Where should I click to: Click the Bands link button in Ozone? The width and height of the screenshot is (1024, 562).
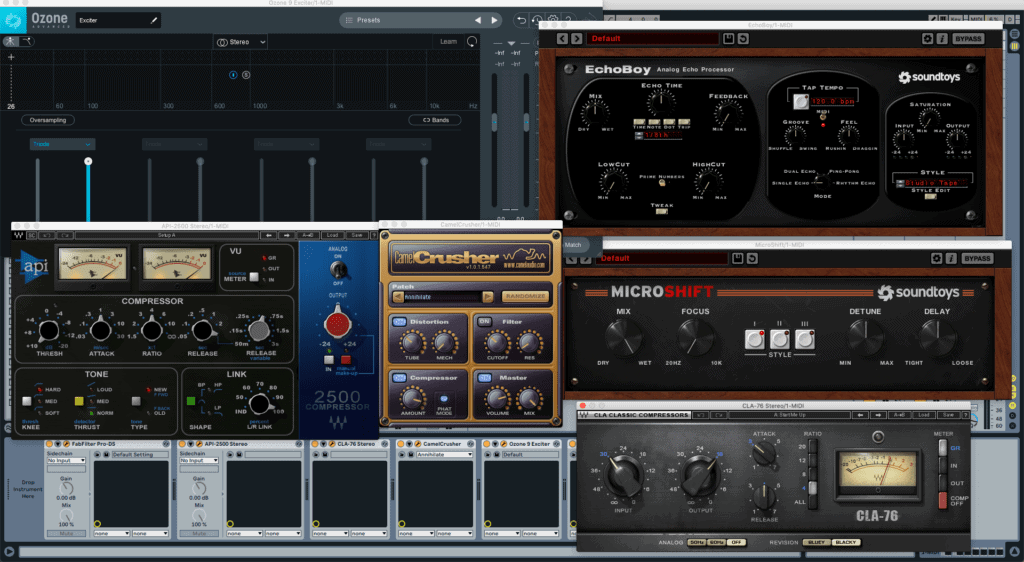[x=435, y=120]
